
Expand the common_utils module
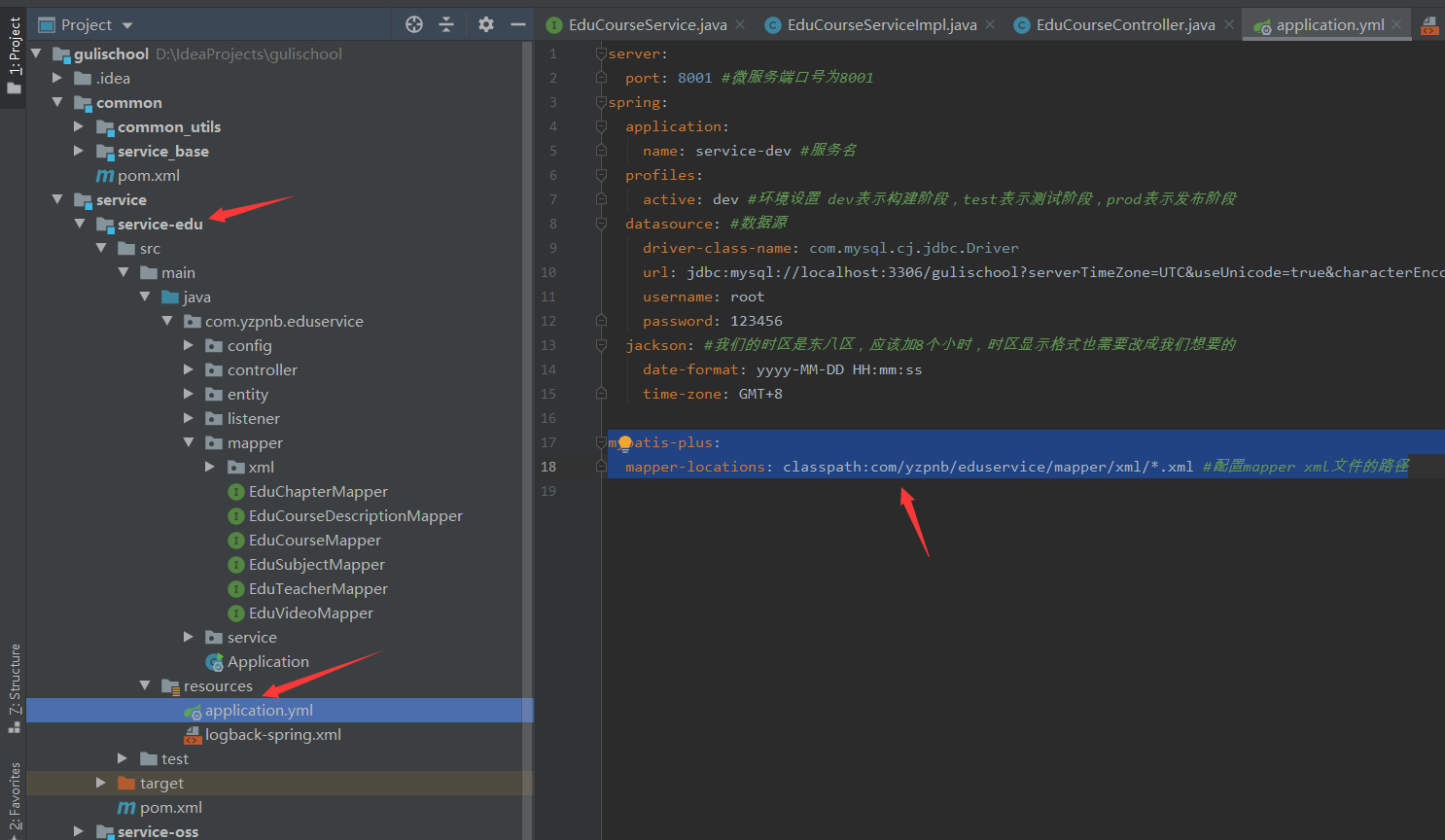coord(79,126)
